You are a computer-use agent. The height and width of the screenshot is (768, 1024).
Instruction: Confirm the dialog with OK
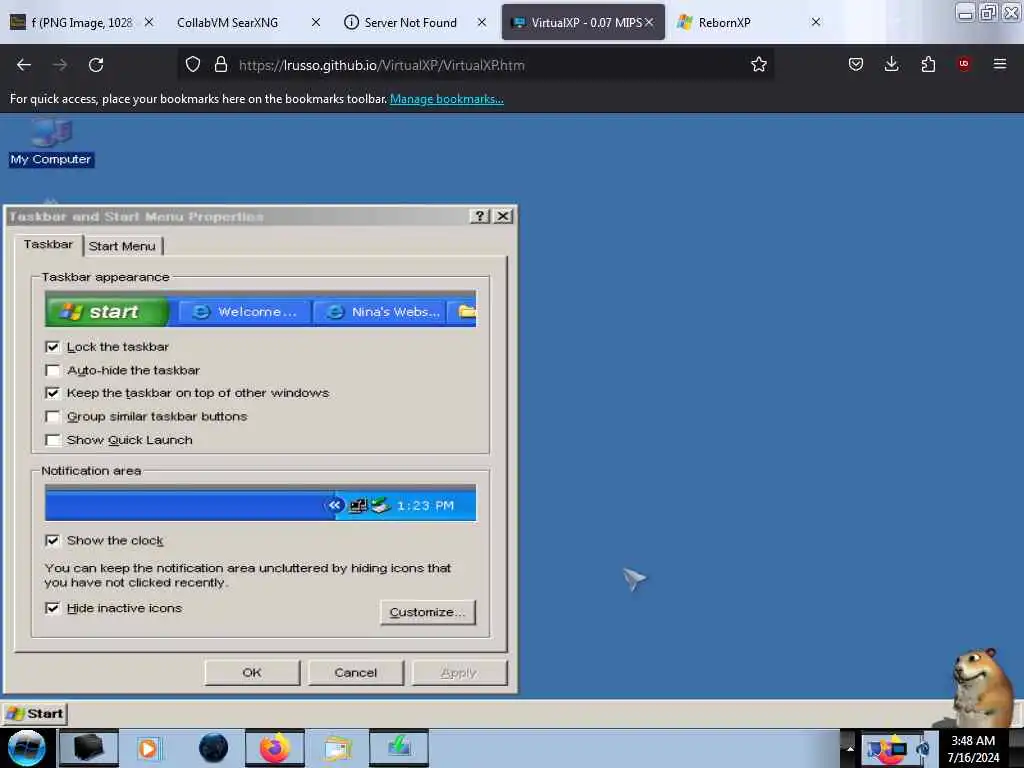click(x=252, y=673)
